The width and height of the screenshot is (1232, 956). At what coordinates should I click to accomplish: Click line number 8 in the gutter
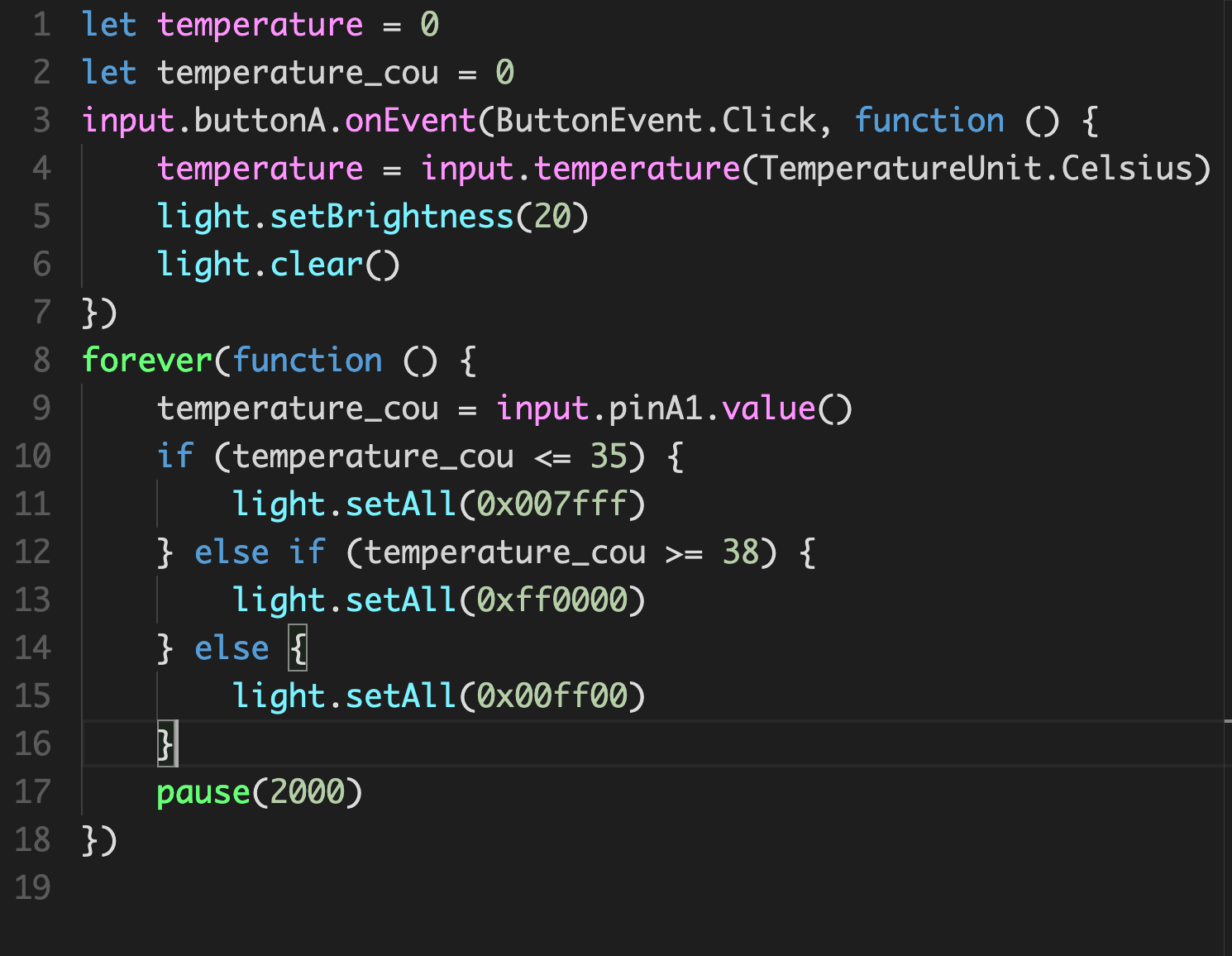point(41,361)
